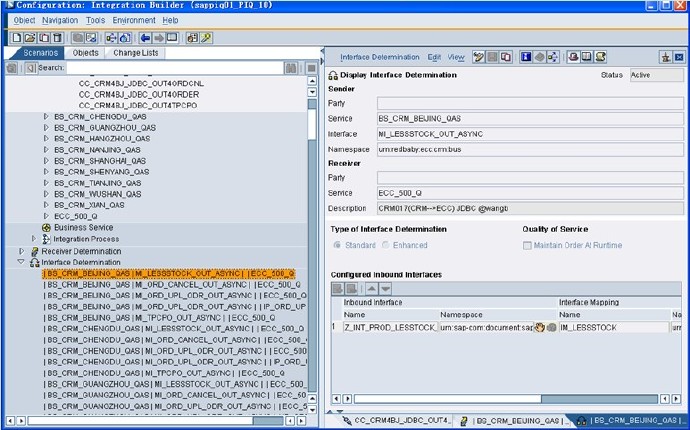Select BS_CRM_BEIJING_QAS MI_TPCPO_OUT_ASYNC row
The image size is (690, 430).
point(160,318)
